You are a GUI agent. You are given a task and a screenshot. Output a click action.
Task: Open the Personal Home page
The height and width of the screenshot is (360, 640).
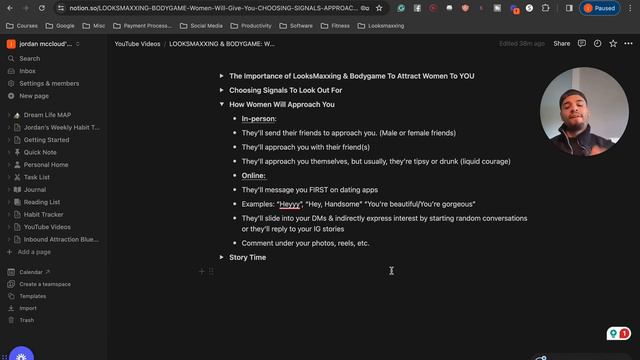46,165
